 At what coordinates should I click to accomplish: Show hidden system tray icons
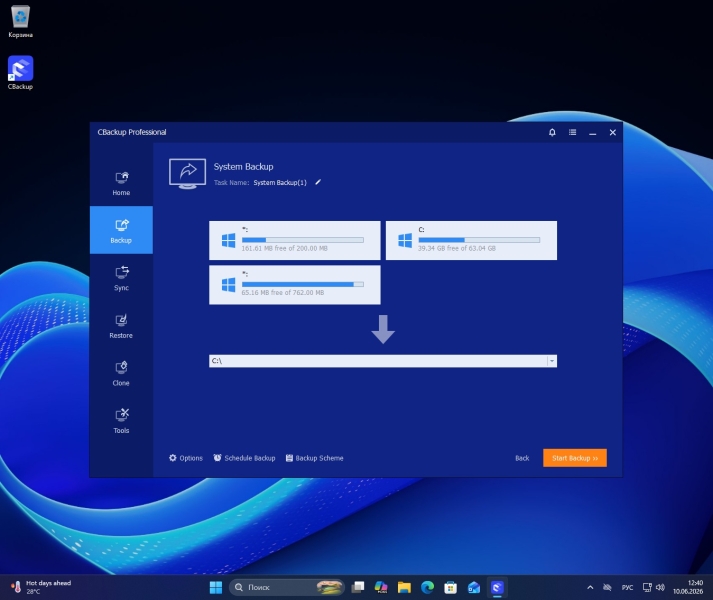(590, 587)
